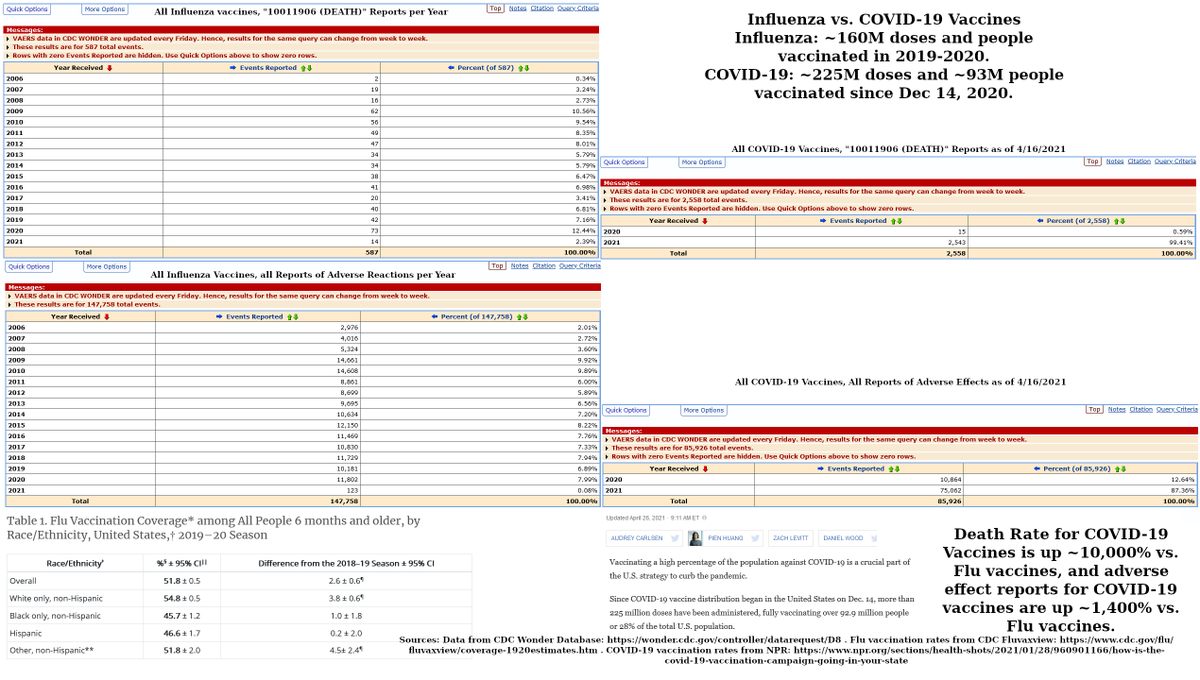
Task: Open Citation link in COVID-19 DEATH reports panel
Action: 1140,161
